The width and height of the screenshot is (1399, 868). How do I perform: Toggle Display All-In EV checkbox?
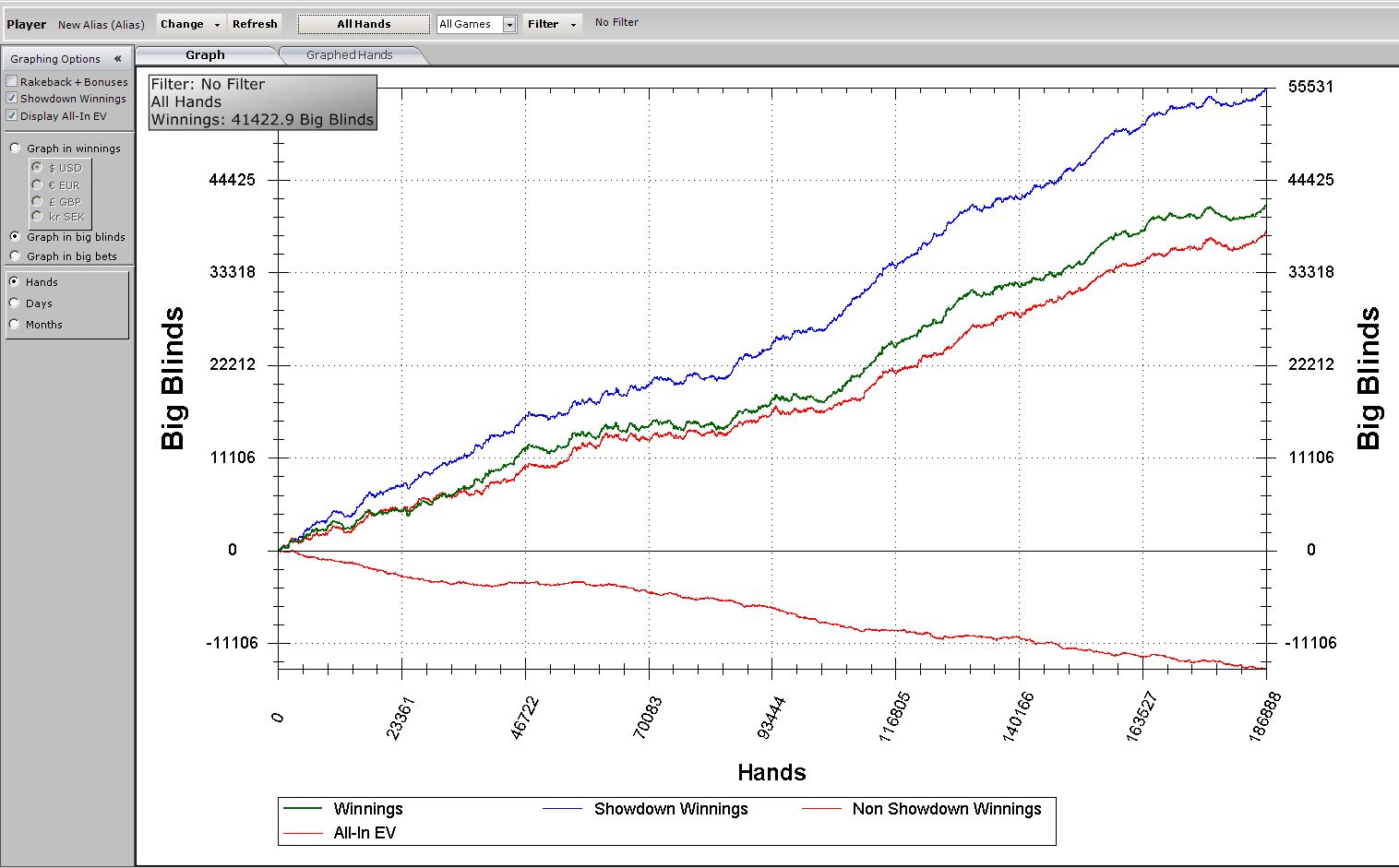[12, 116]
